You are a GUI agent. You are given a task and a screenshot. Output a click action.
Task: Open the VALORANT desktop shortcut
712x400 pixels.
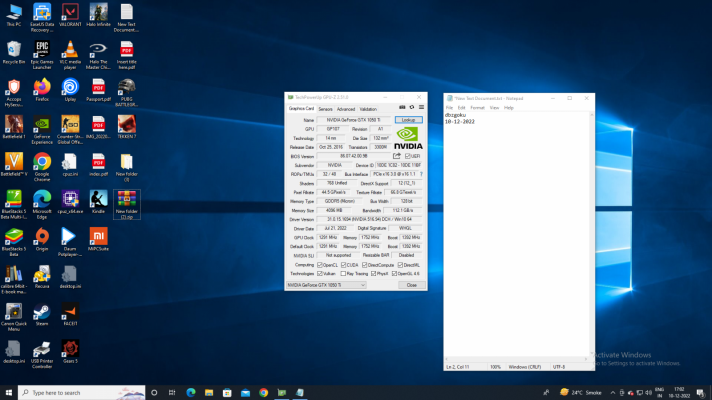click(70, 15)
